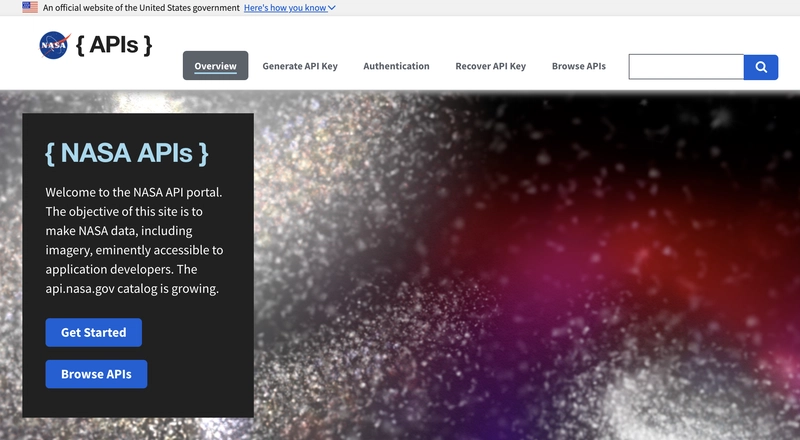Open the Authentication nav item
Image resolution: width=800 pixels, height=440 pixels.
396,66
